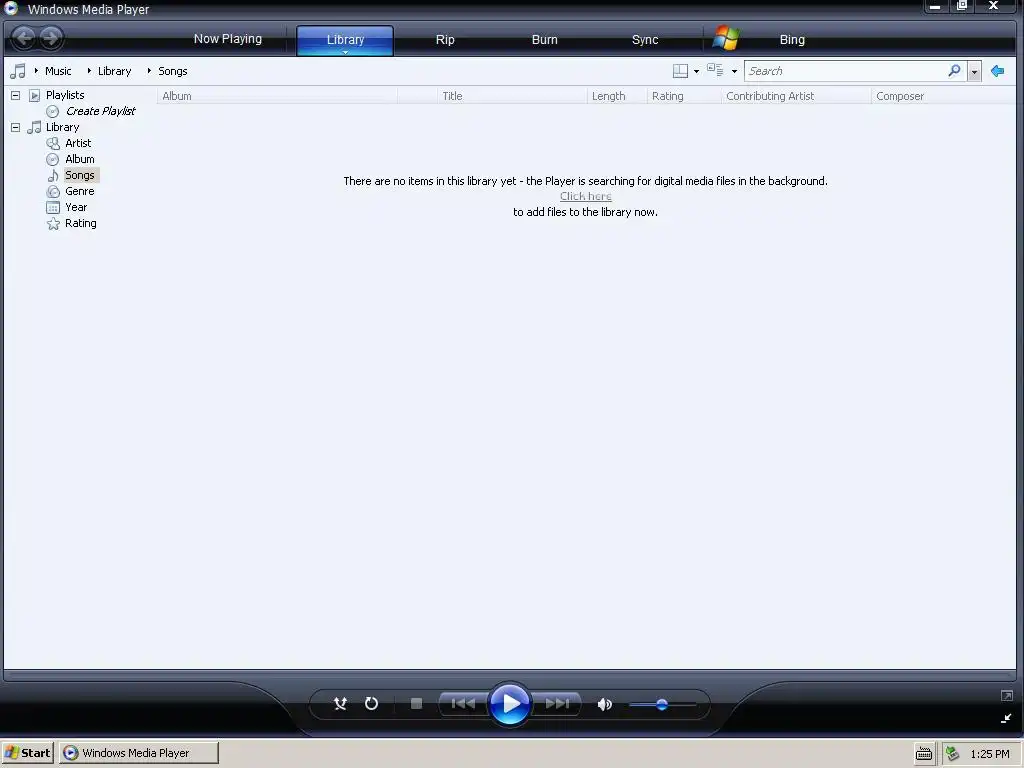Switch to the Burn tab

[544, 39]
